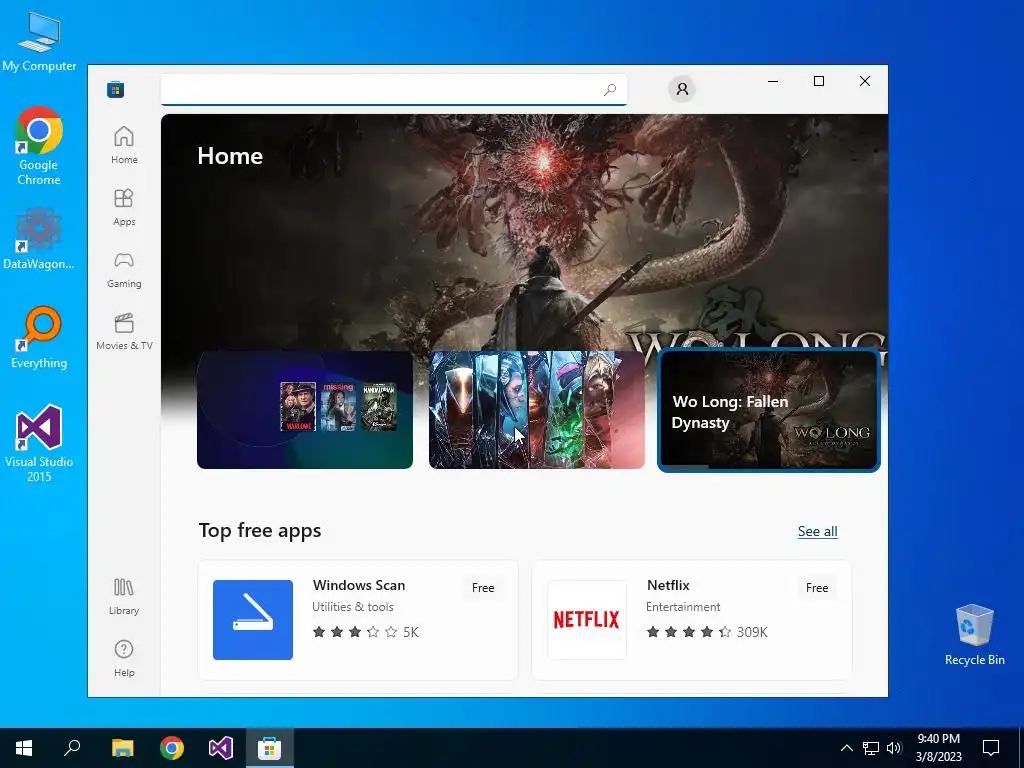Select the Wo Long: Fallen Dynasty card
Screen dimensions: 1024x768
pos(769,409)
